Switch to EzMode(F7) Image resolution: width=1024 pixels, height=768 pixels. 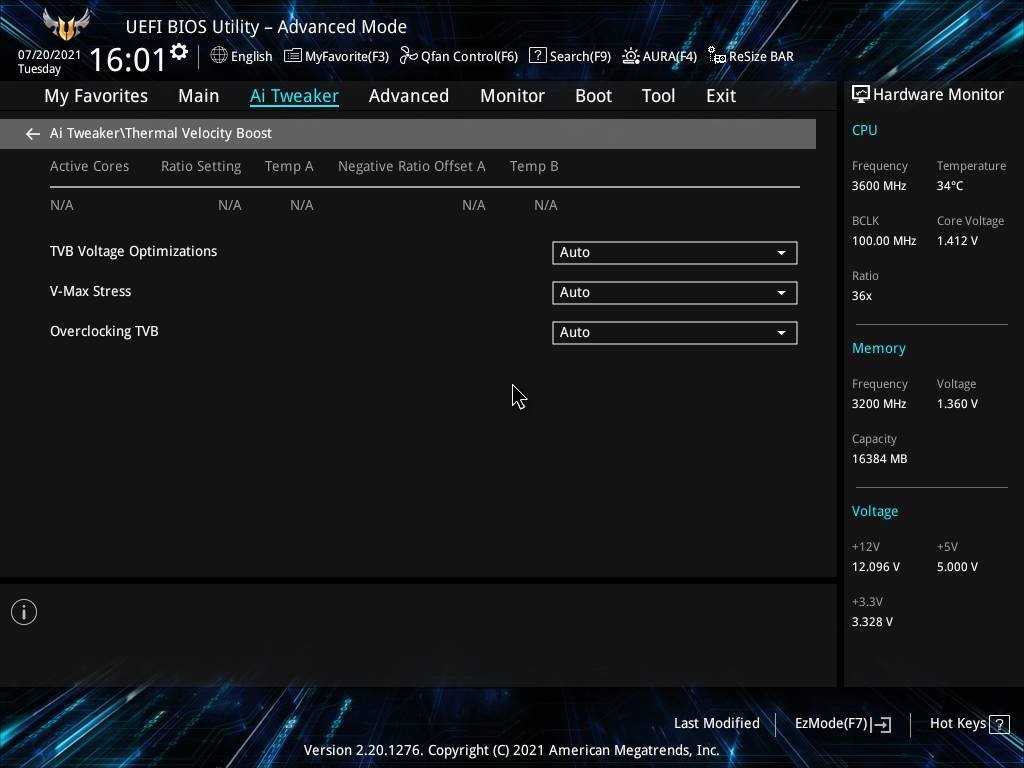[842, 723]
